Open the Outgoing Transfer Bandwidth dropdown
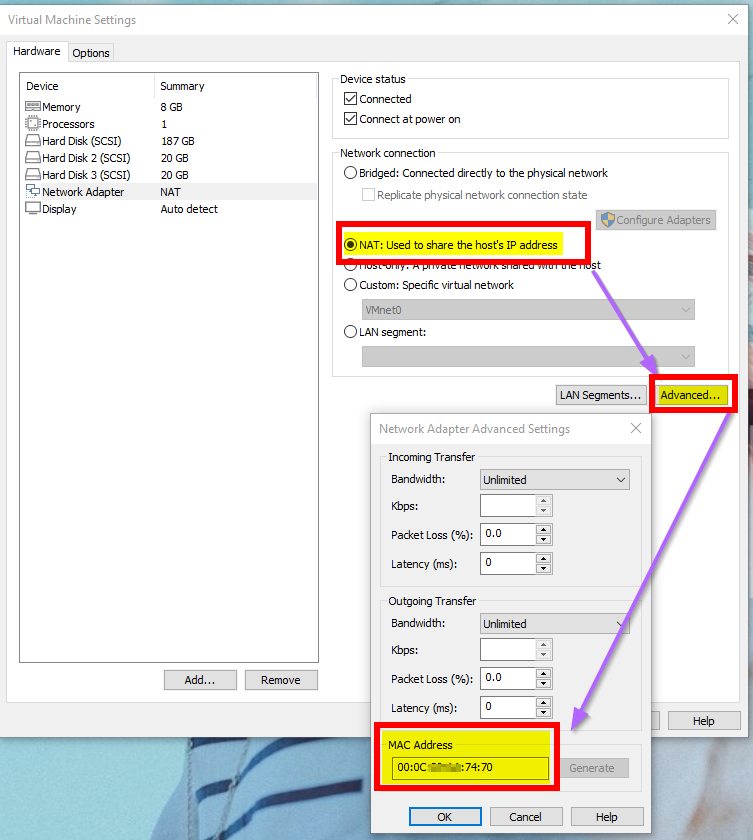 (x=555, y=624)
